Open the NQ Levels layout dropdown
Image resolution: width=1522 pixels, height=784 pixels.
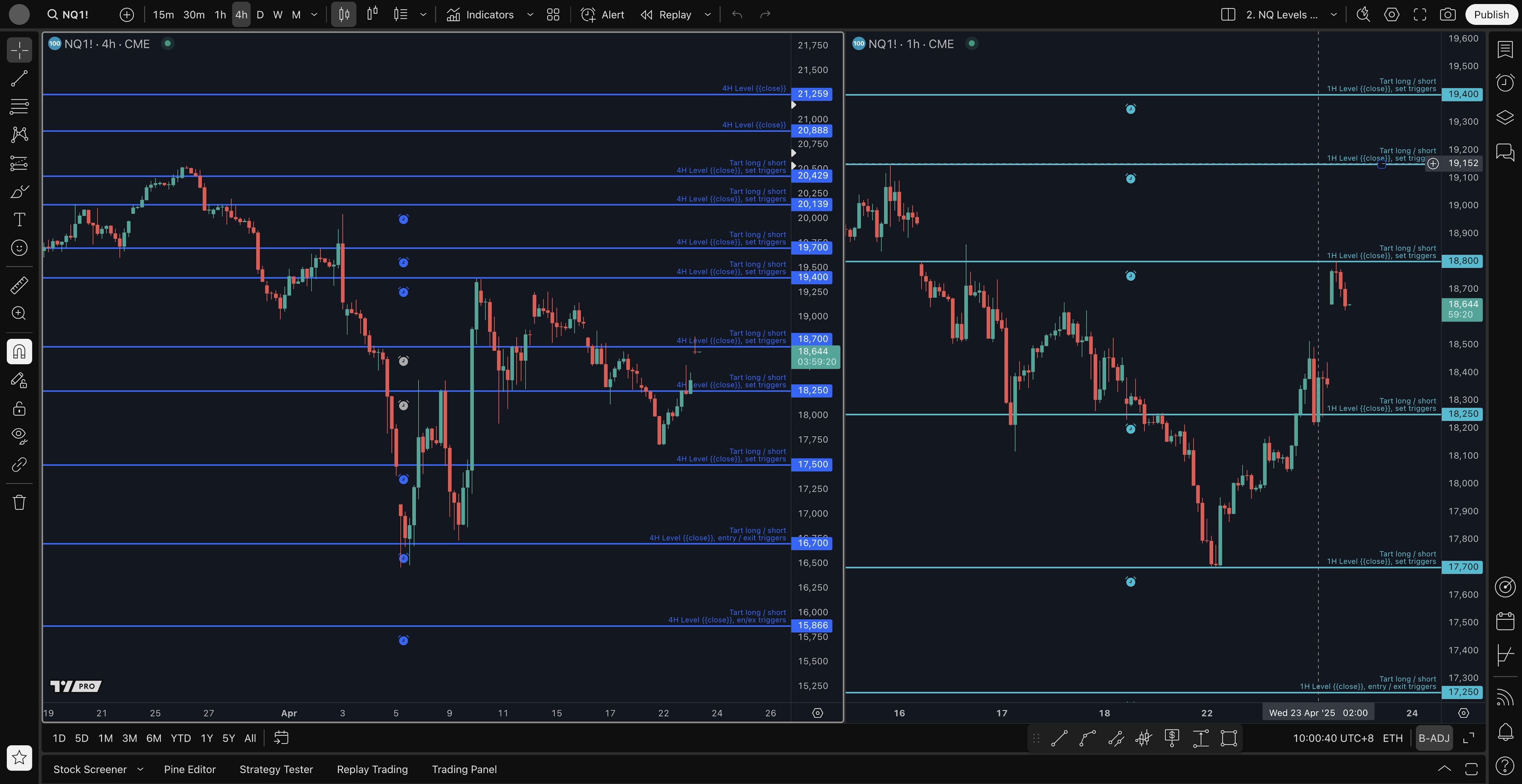(x=1333, y=15)
